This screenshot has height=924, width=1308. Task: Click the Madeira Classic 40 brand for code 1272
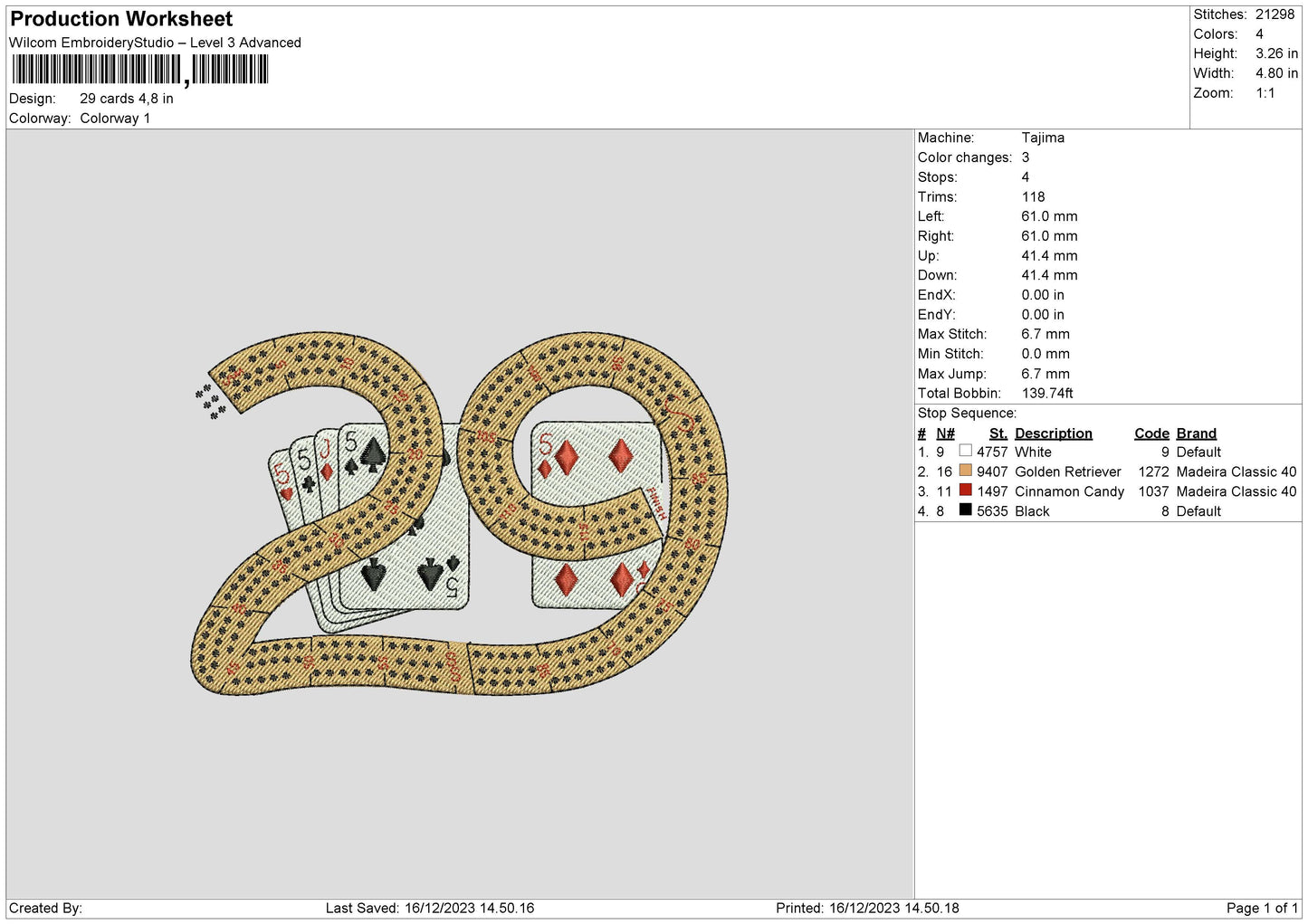(1236, 472)
